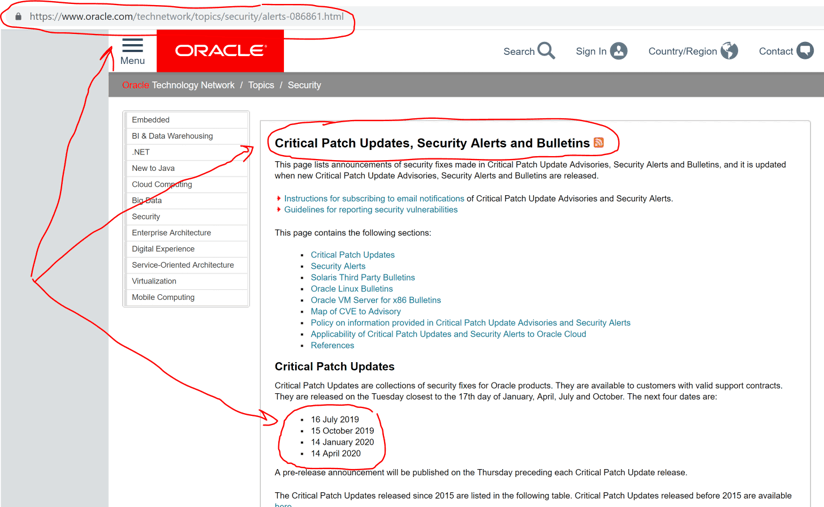
Task: Open the Topics breadcrumb
Action: click(261, 85)
